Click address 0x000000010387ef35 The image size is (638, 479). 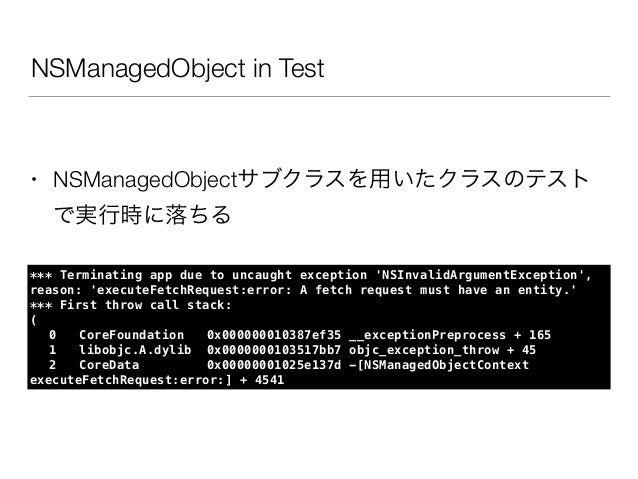[273, 335]
